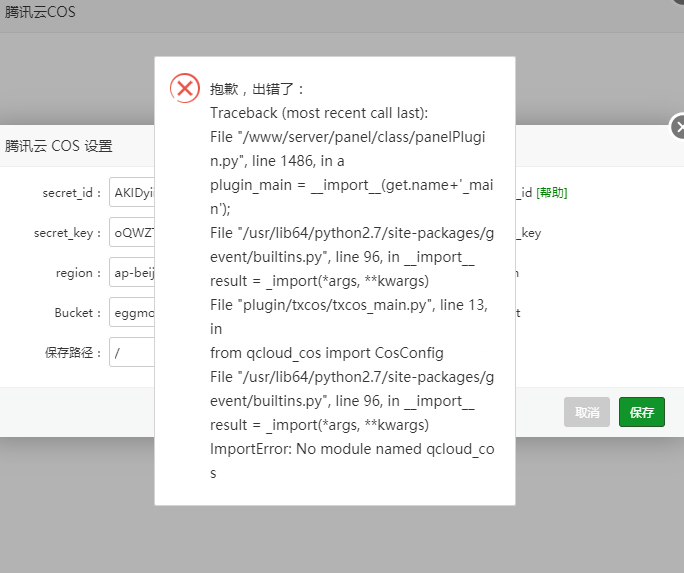Click the region input field
The height and width of the screenshot is (573, 684).
coord(132,273)
